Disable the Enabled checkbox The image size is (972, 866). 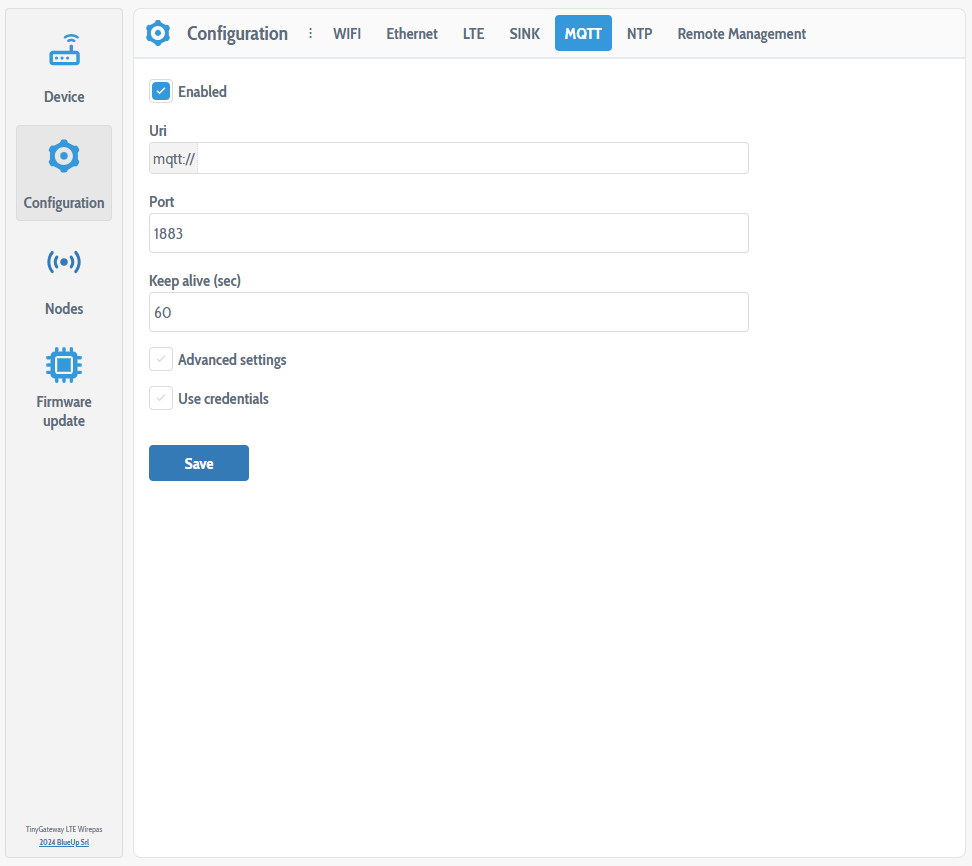coord(161,91)
